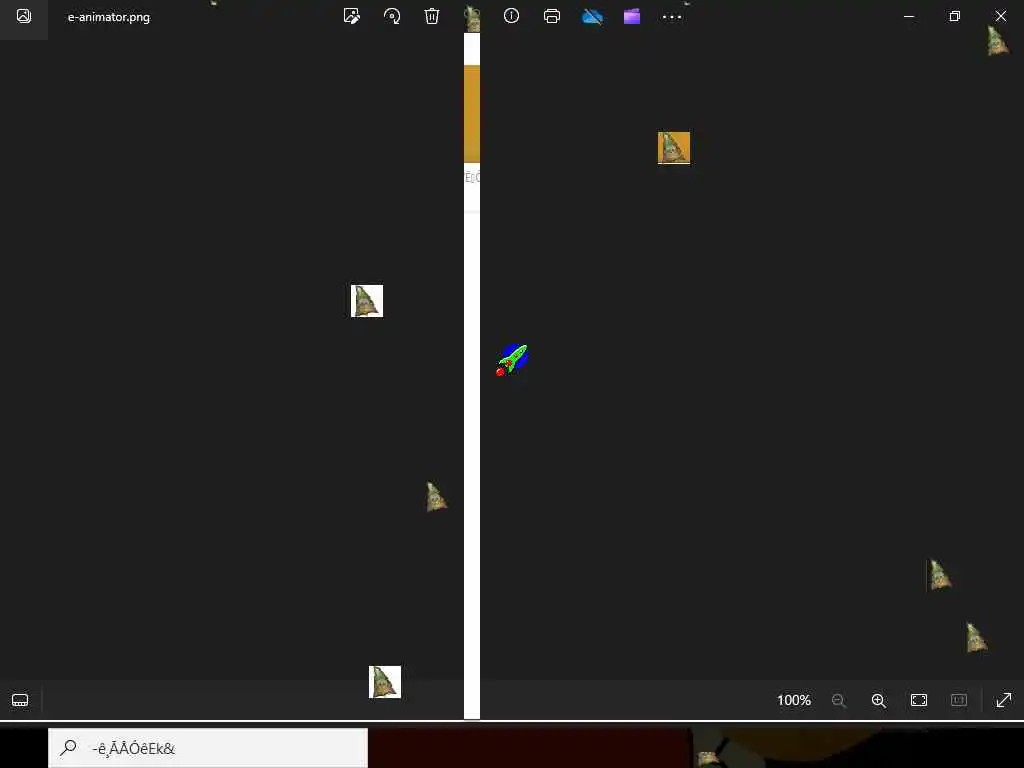The width and height of the screenshot is (1024, 768).
Task: Click the OneDrive cloud icon
Action: pyautogui.click(x=592, y=16)
